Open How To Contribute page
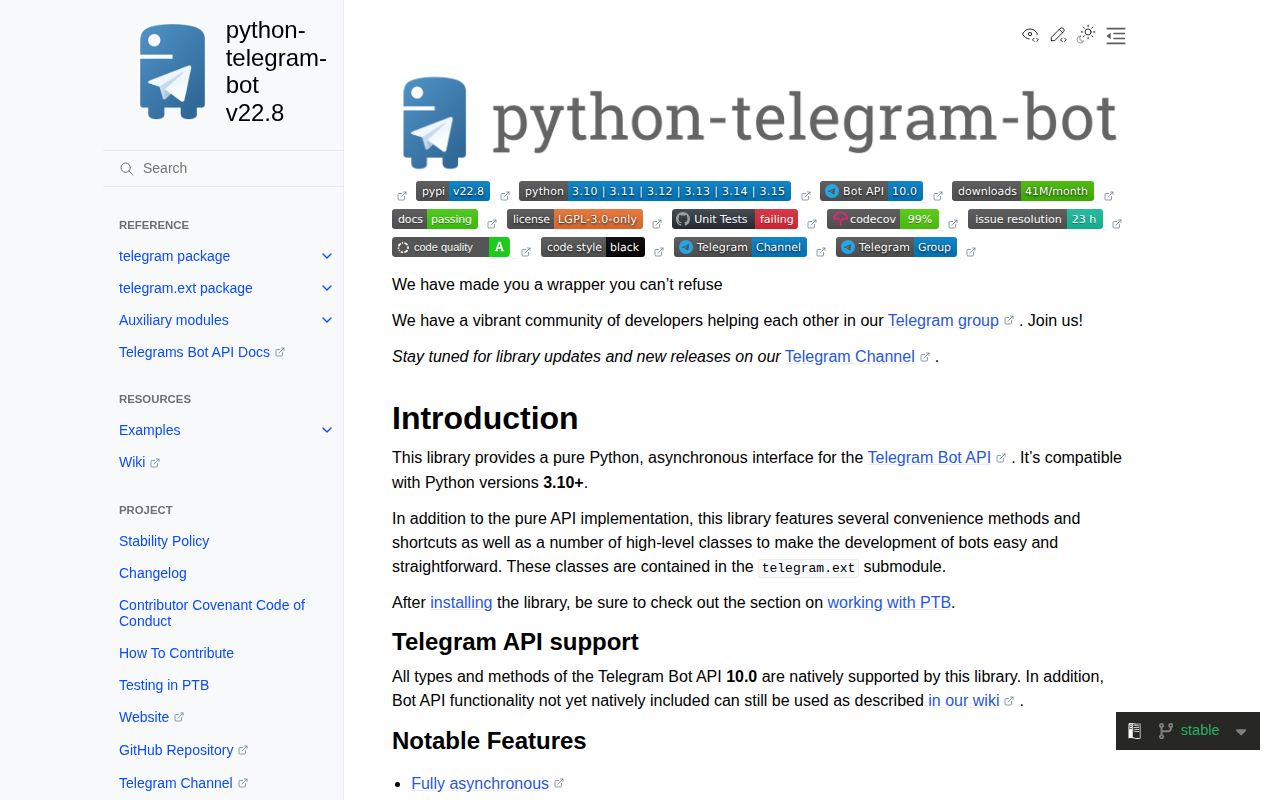1280x800 pixels. click(176, 653)
